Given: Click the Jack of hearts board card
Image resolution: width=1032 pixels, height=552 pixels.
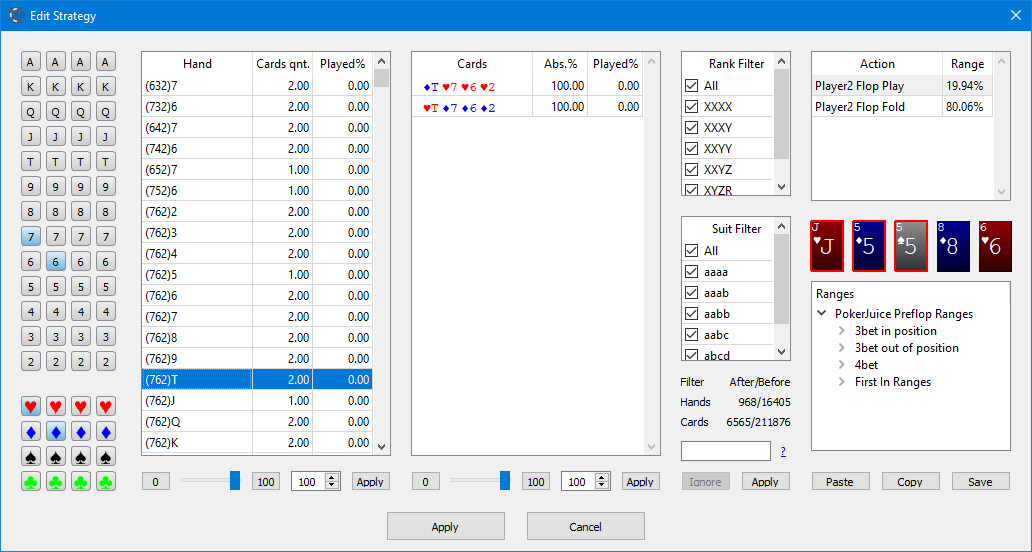Looking at the screenshot, I should tap(827, 247).
